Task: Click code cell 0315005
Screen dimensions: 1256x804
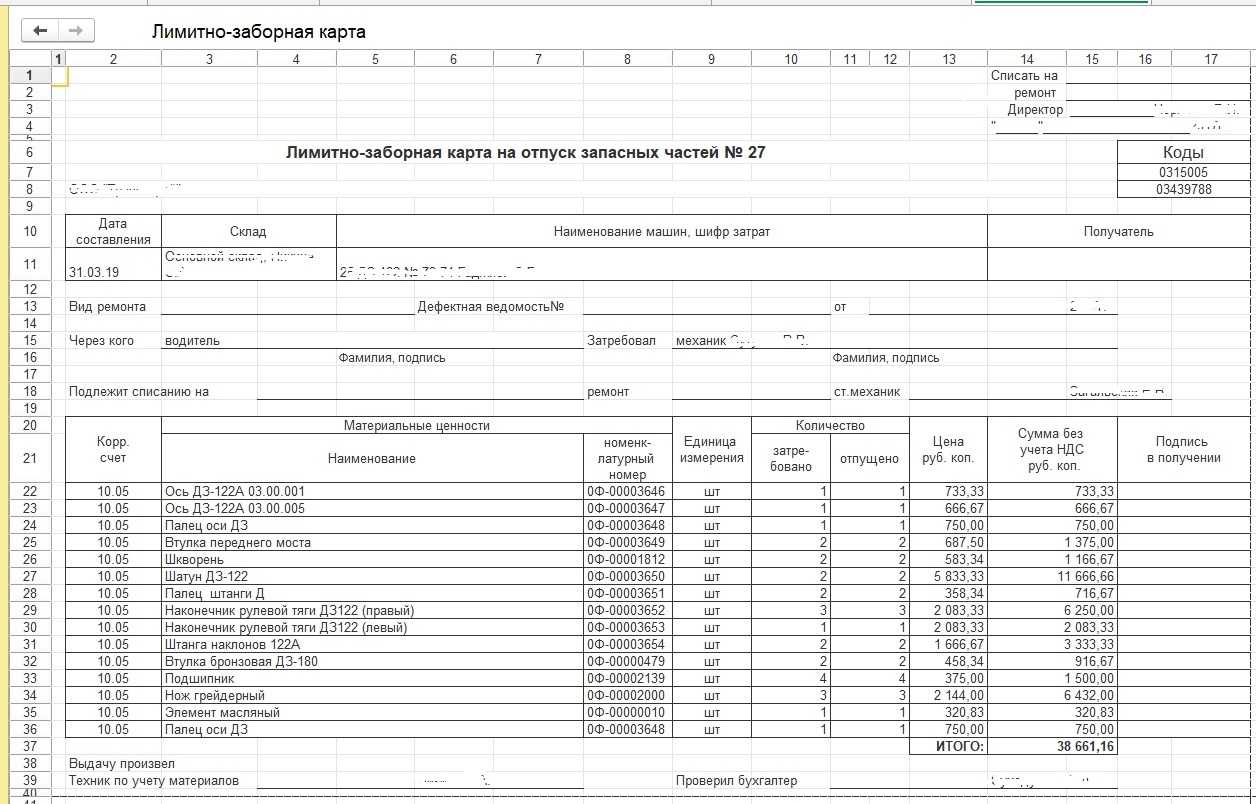Action: click(1184, 172)
